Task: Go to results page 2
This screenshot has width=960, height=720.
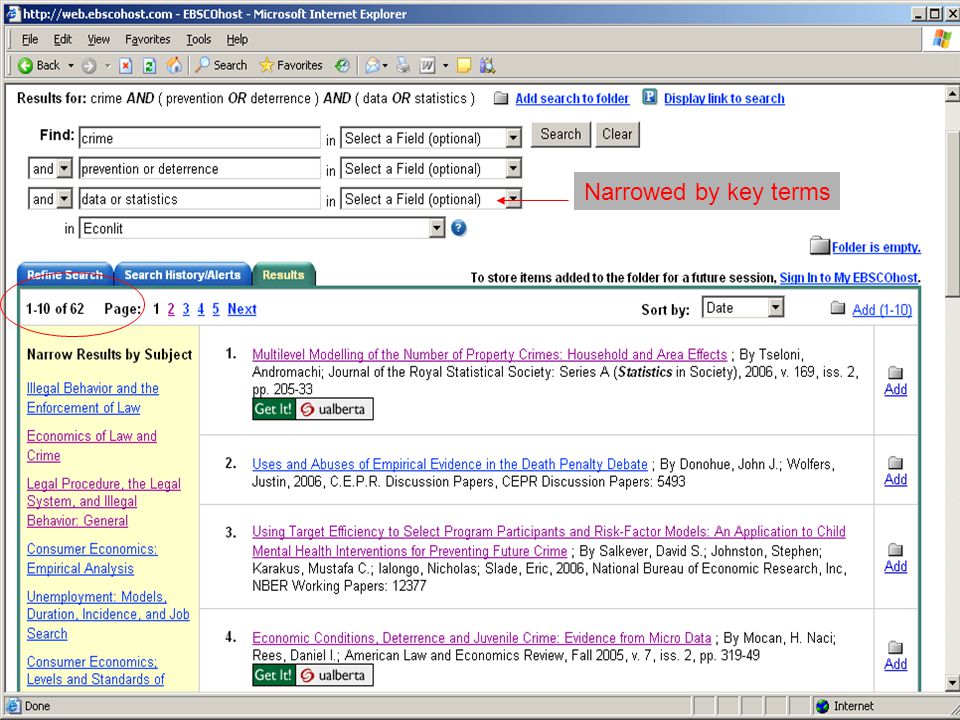Action: click(171, 309)
